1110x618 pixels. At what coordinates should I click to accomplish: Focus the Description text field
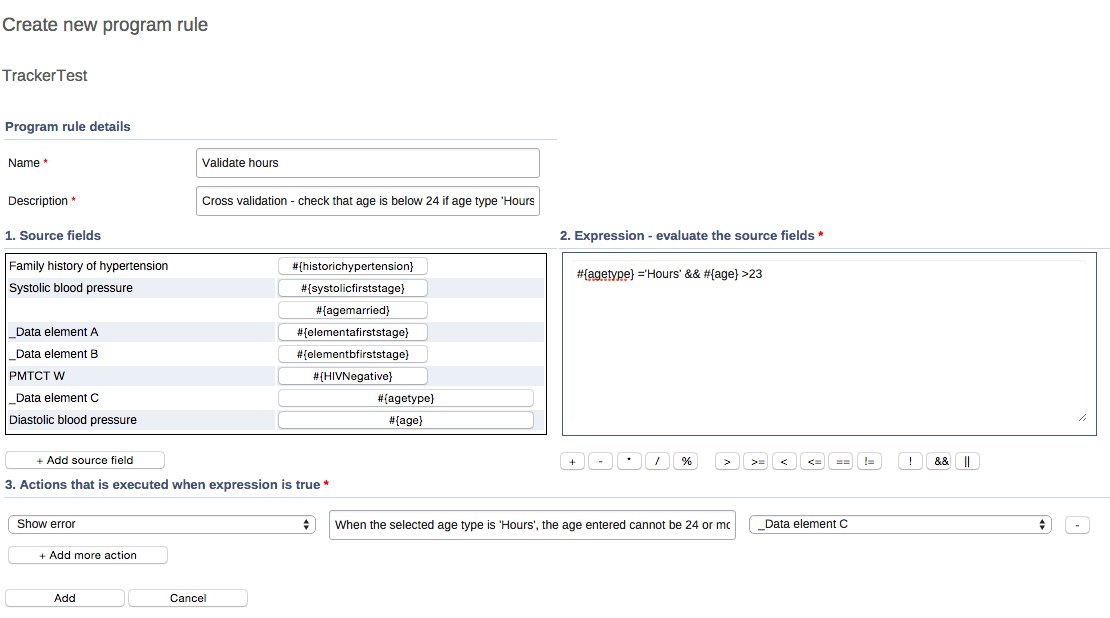tap(368, 201)
